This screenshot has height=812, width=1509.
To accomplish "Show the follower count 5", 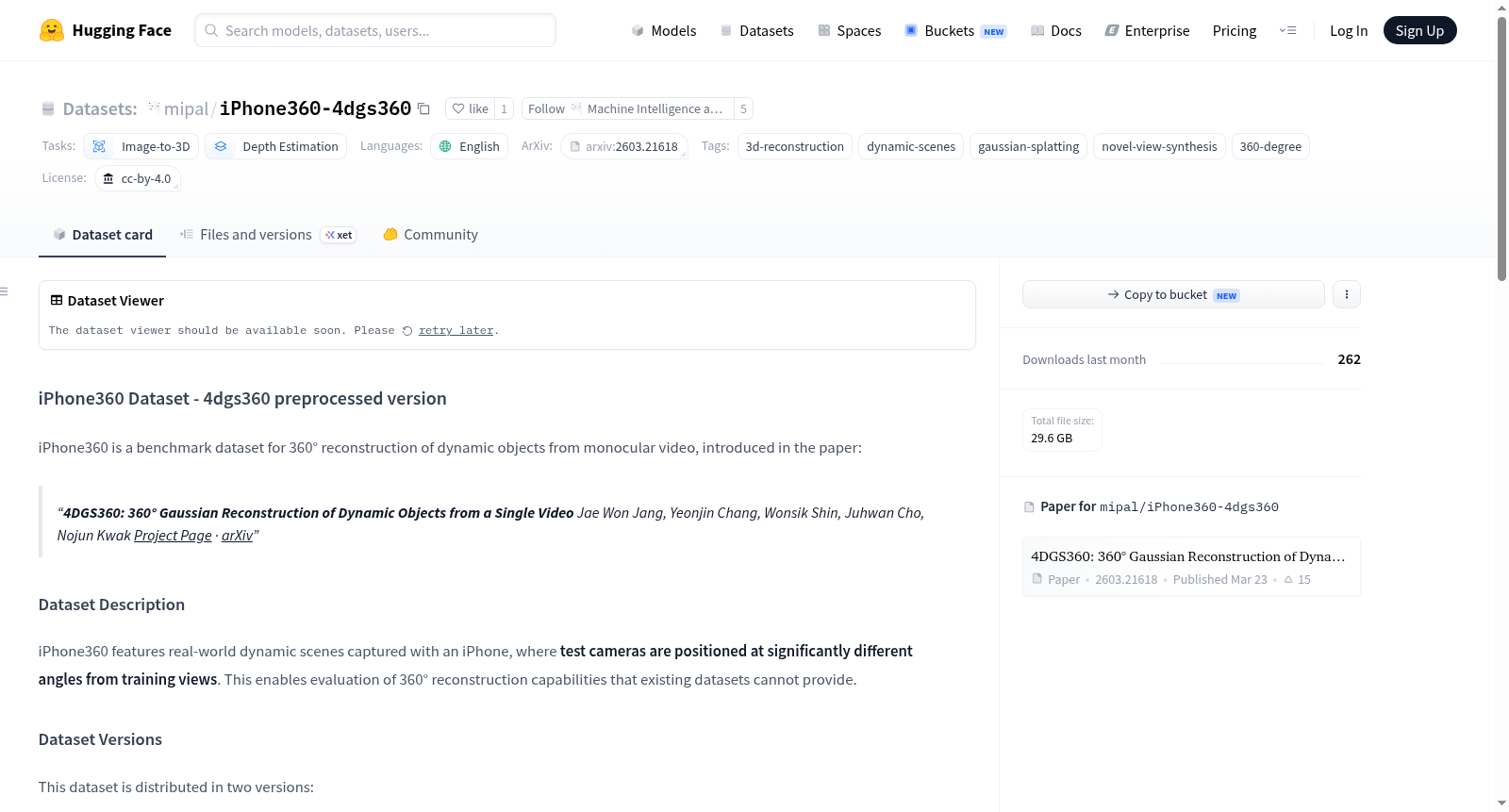I will pyautogui.click(x=743, y=108).
